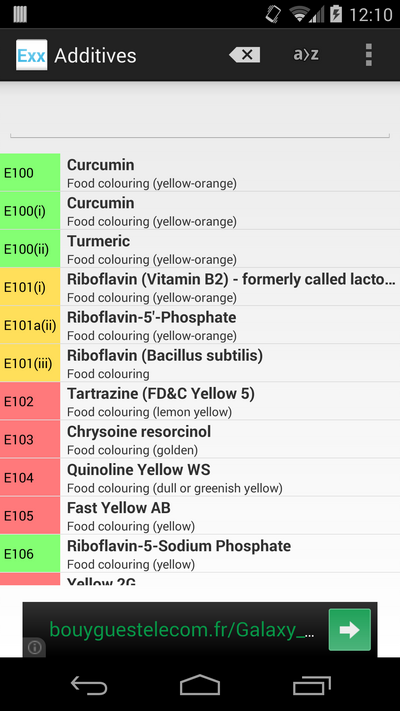Tap the green arrow on the ad banner
The width and height of the screenshot is (400, 711).
pyautogui.click(x=350, y=630)
